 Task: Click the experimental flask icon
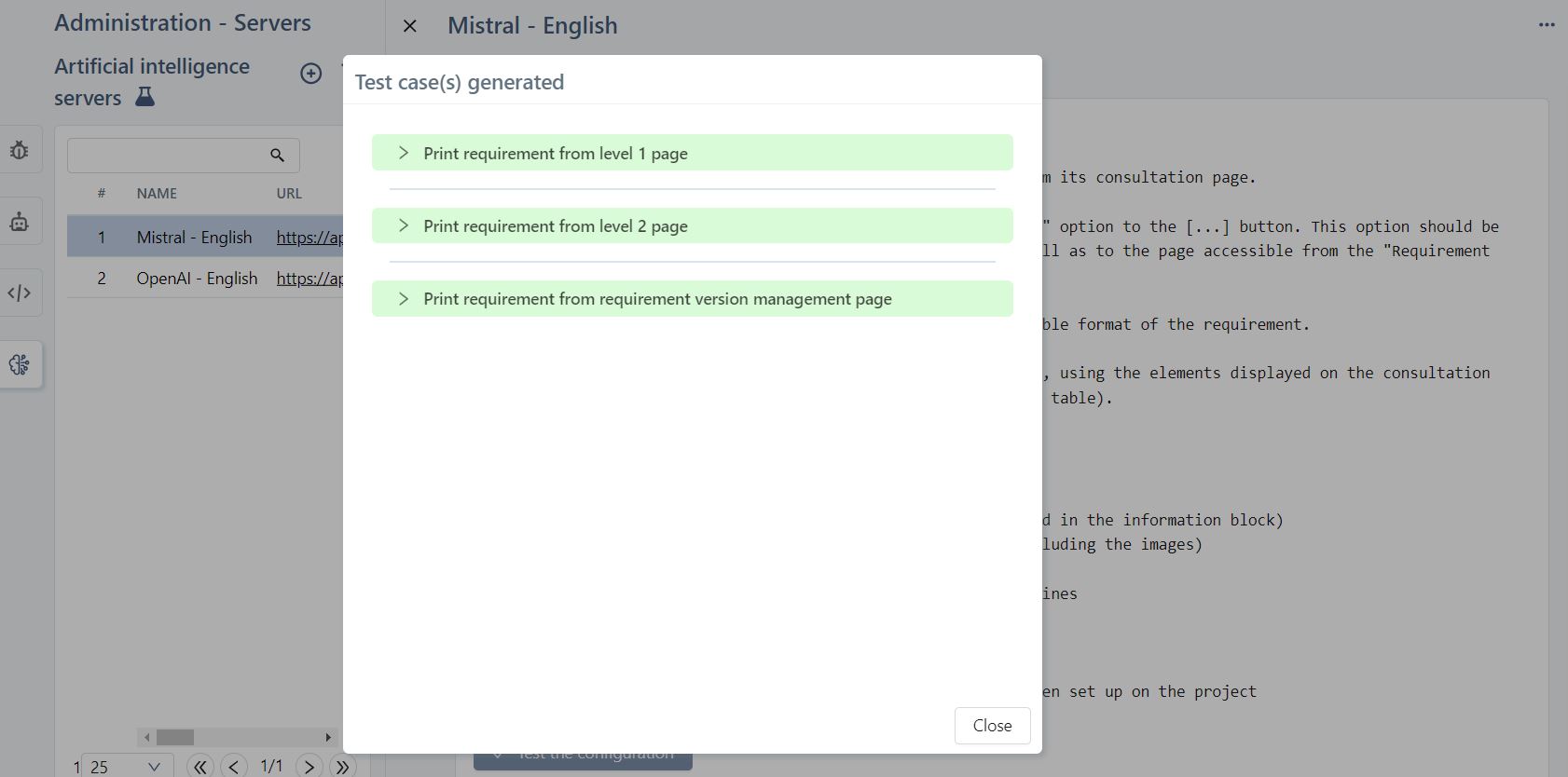click(144, 97)
